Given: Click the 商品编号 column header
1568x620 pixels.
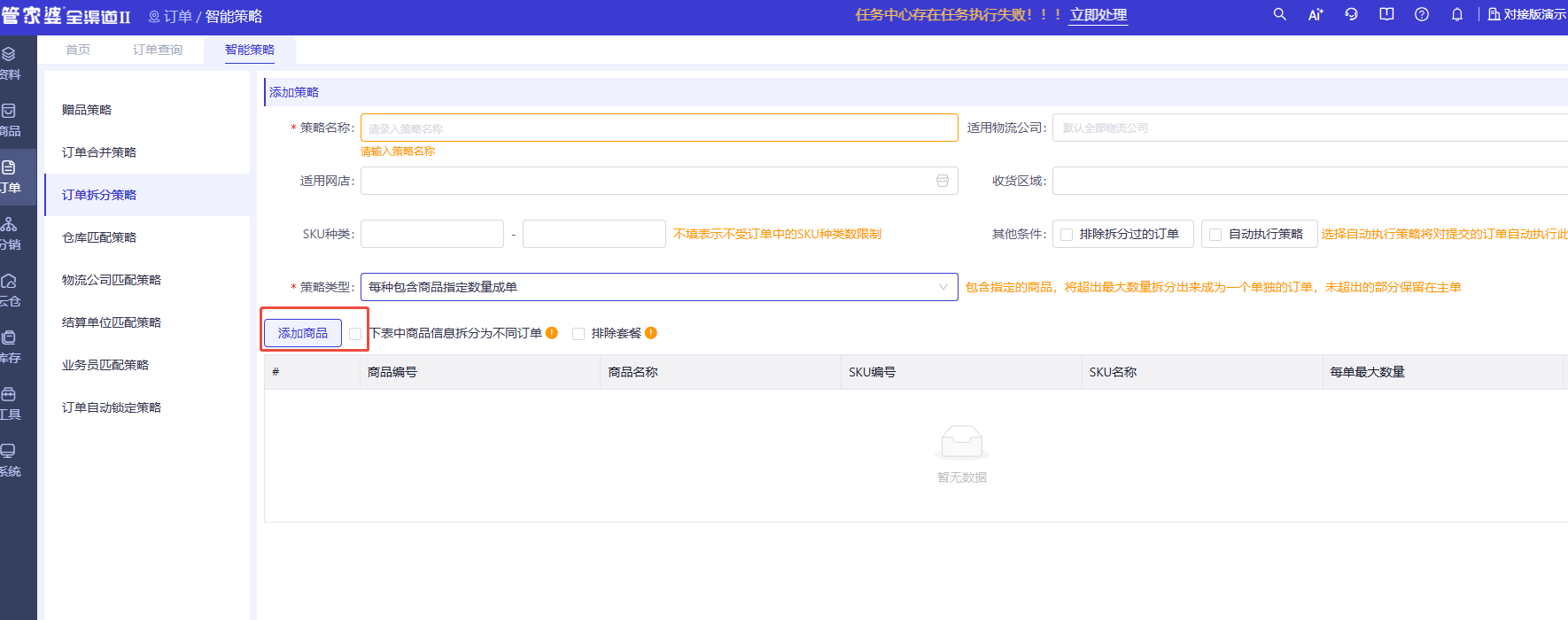Looking at the screenshot, I should click(x=480, y=372).
